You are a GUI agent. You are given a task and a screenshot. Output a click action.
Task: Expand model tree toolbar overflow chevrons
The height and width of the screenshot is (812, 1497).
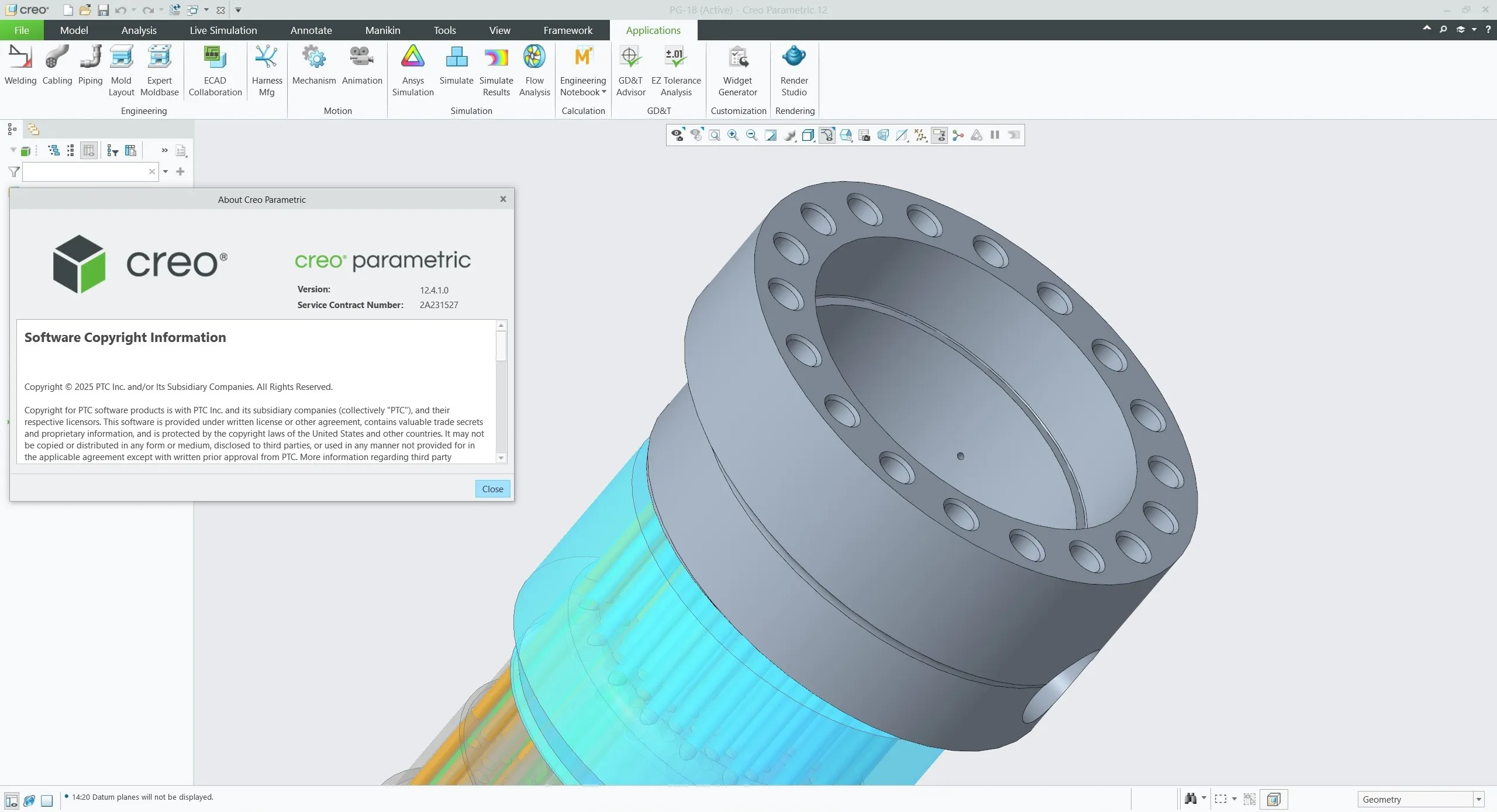[164, 150]
